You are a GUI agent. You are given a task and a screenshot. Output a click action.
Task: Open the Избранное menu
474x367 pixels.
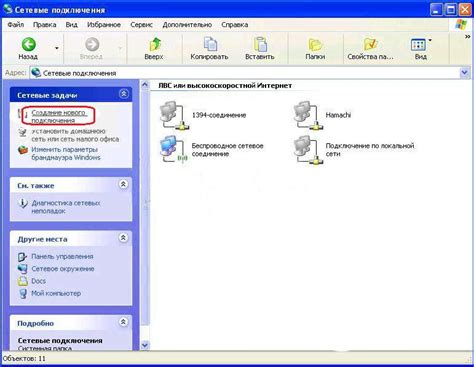(104, 25)
